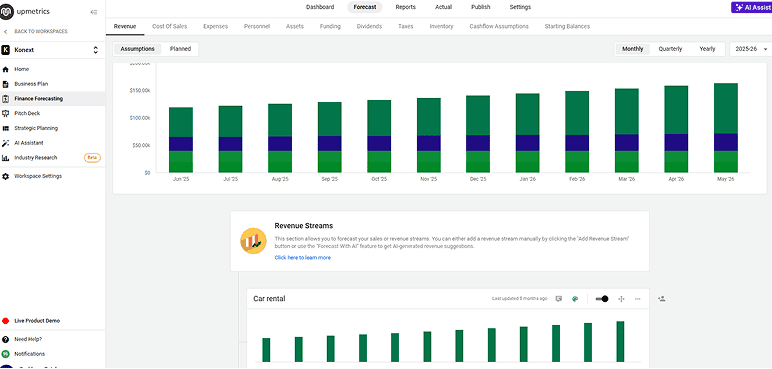Toggle the Car rental stream switch
Viewport: 772px width, 369px height.
602,299
